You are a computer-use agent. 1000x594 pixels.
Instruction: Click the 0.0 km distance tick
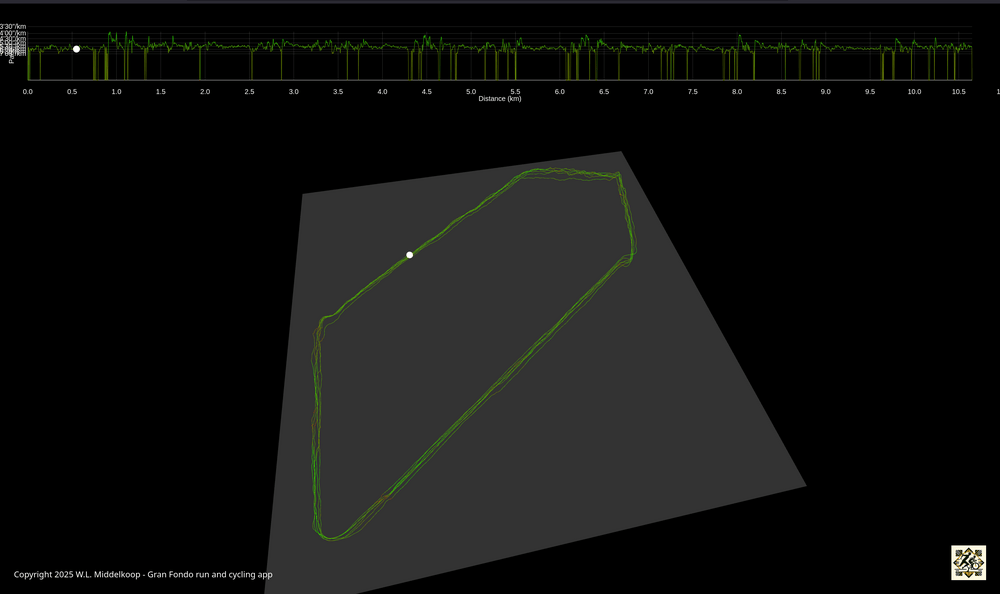28,90
